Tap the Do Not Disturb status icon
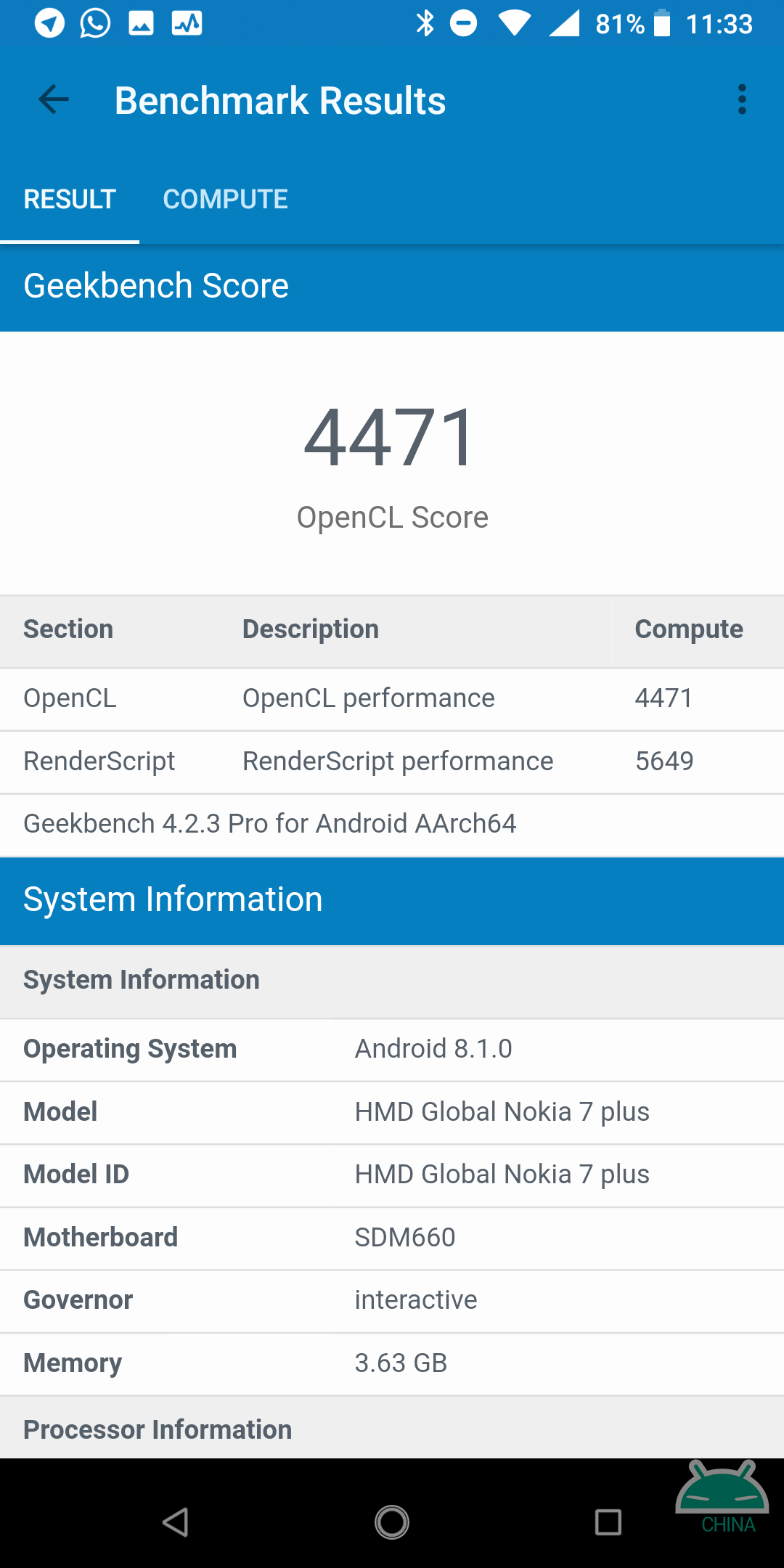Screen dimensions: 784x1568 (463, 23)
